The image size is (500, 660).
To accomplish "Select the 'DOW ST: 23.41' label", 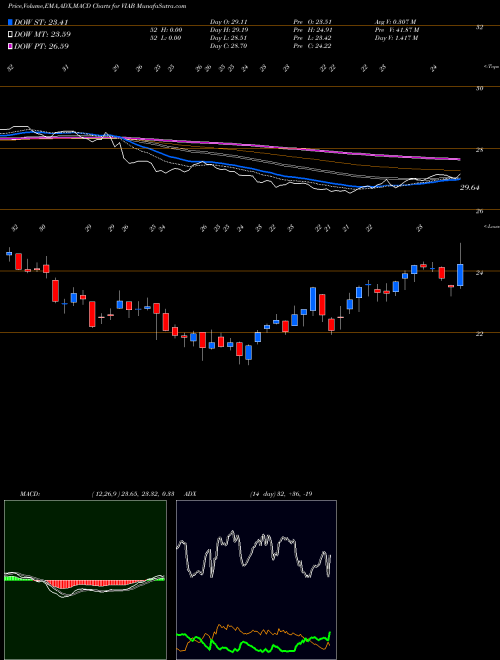I will (41, 22).
